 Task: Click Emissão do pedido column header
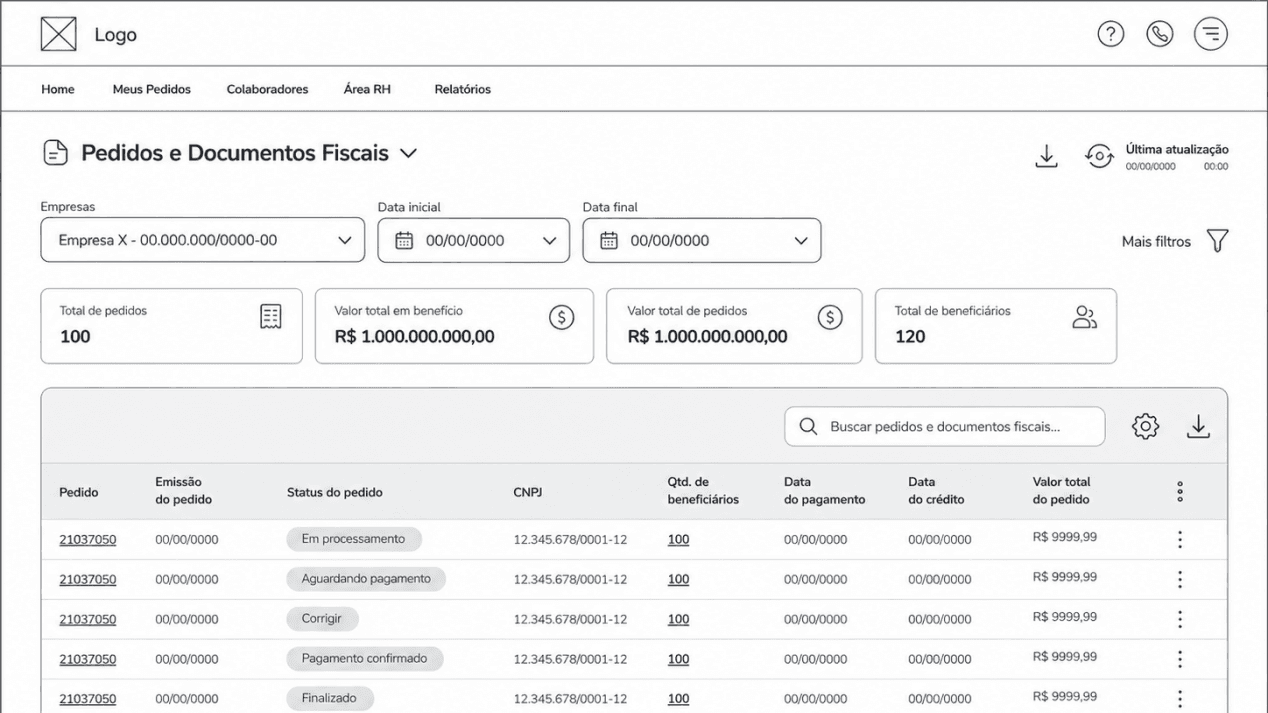coord(184,491)
